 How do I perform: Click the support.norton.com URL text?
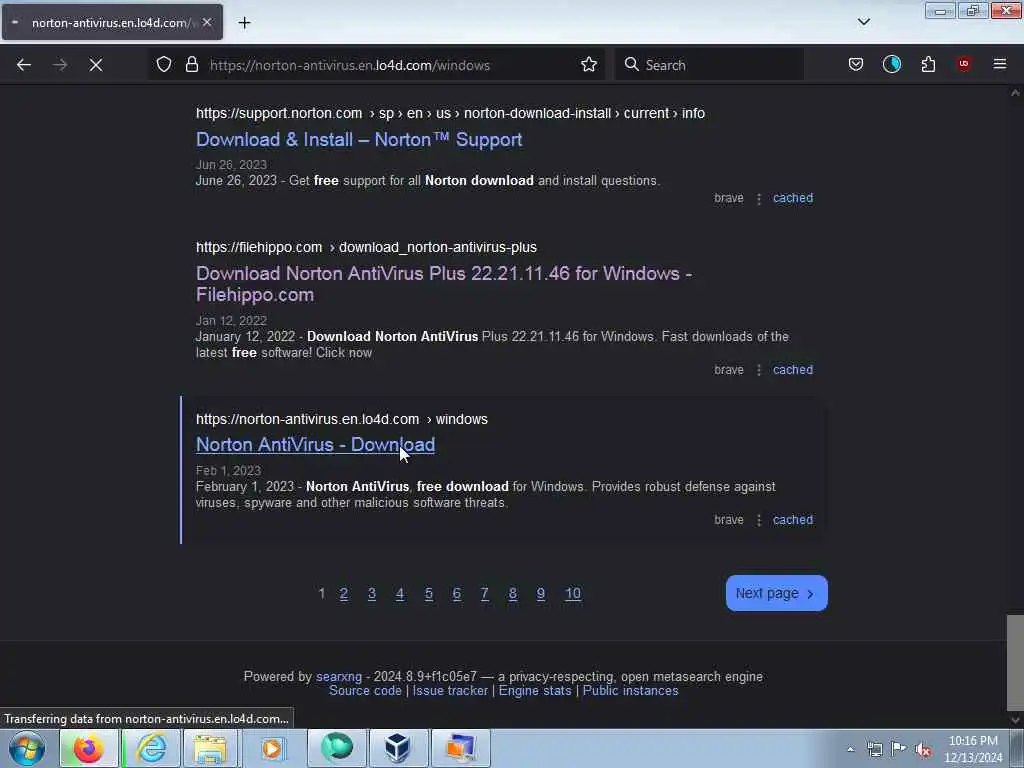279,113
